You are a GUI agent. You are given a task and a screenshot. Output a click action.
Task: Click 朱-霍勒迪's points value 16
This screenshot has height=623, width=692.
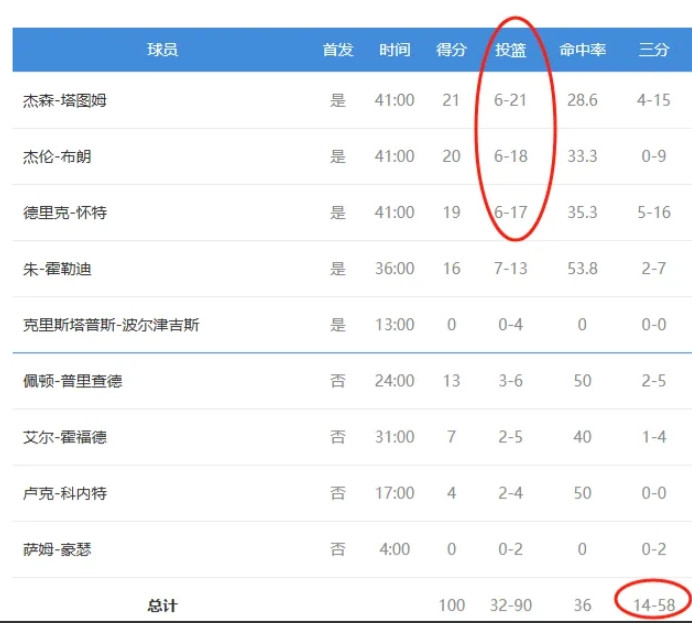click(x=451, y=268)
